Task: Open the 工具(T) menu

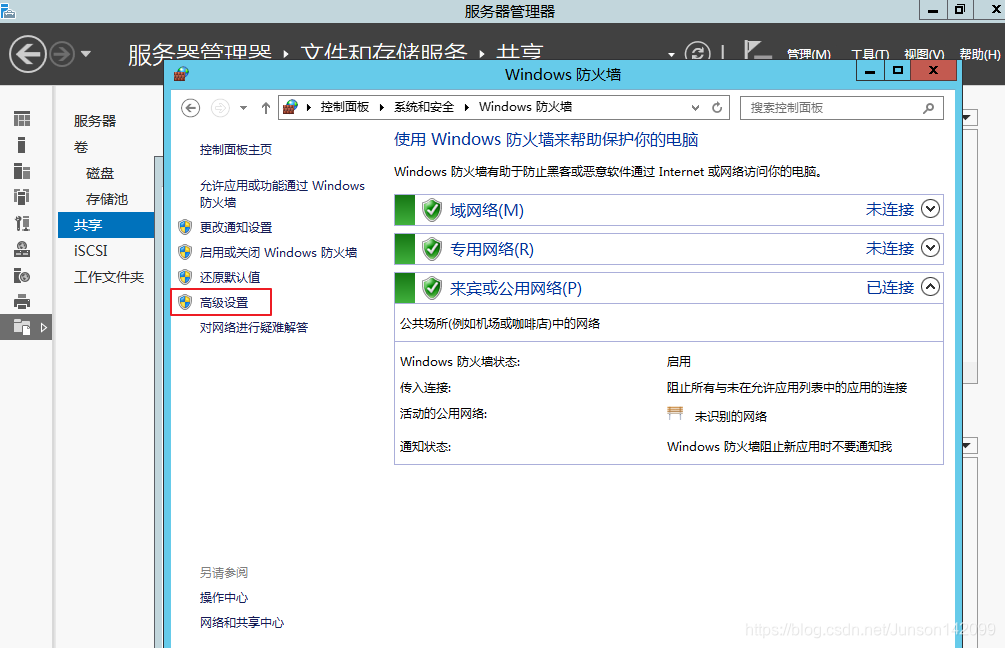Action: [870, 54]
